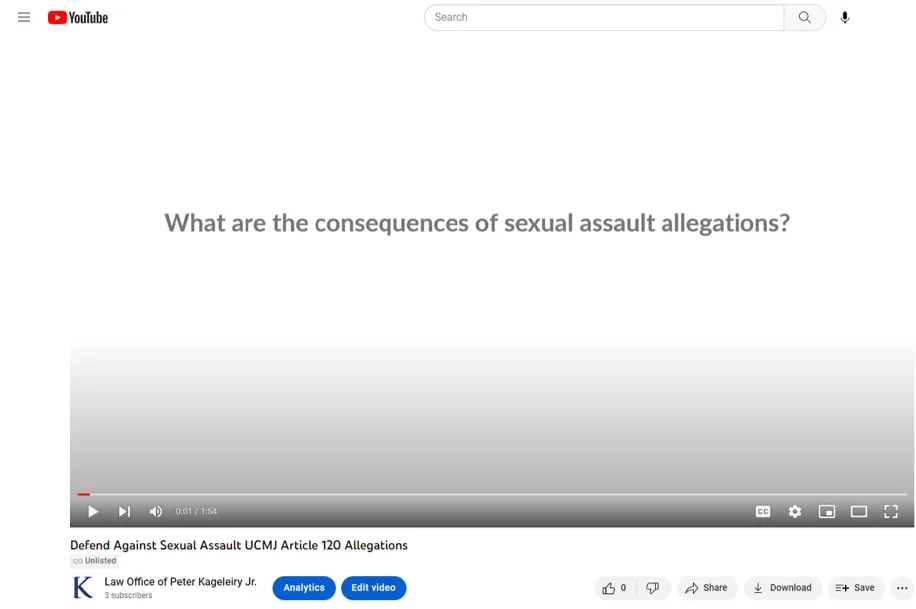Share the video
This screenshot has width=916, height=609.
(706, 588)
